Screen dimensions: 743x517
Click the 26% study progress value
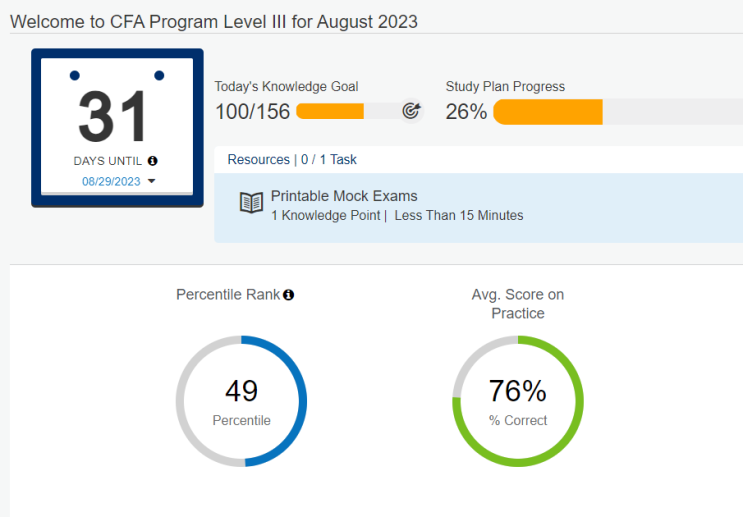[x=466, y=112]
